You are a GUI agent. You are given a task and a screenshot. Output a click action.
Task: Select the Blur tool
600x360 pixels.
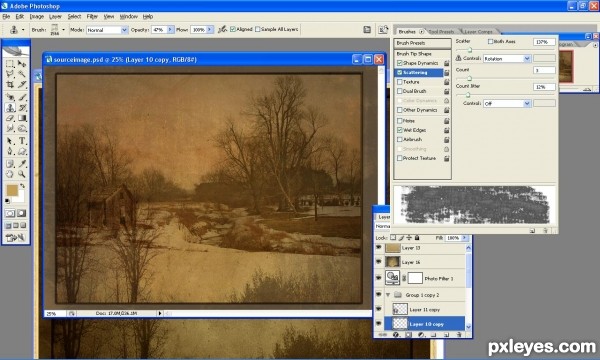click(x=10, y=129)
